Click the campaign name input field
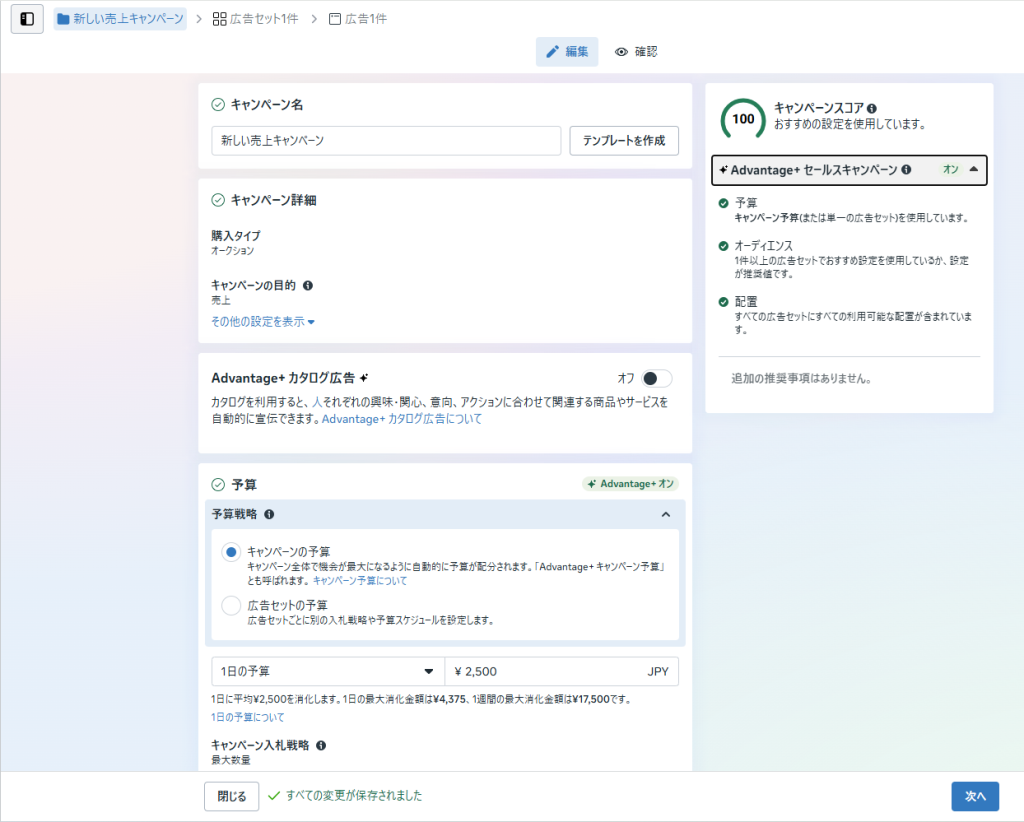This screenshot has height=822, width=1024. coord(386,141)
